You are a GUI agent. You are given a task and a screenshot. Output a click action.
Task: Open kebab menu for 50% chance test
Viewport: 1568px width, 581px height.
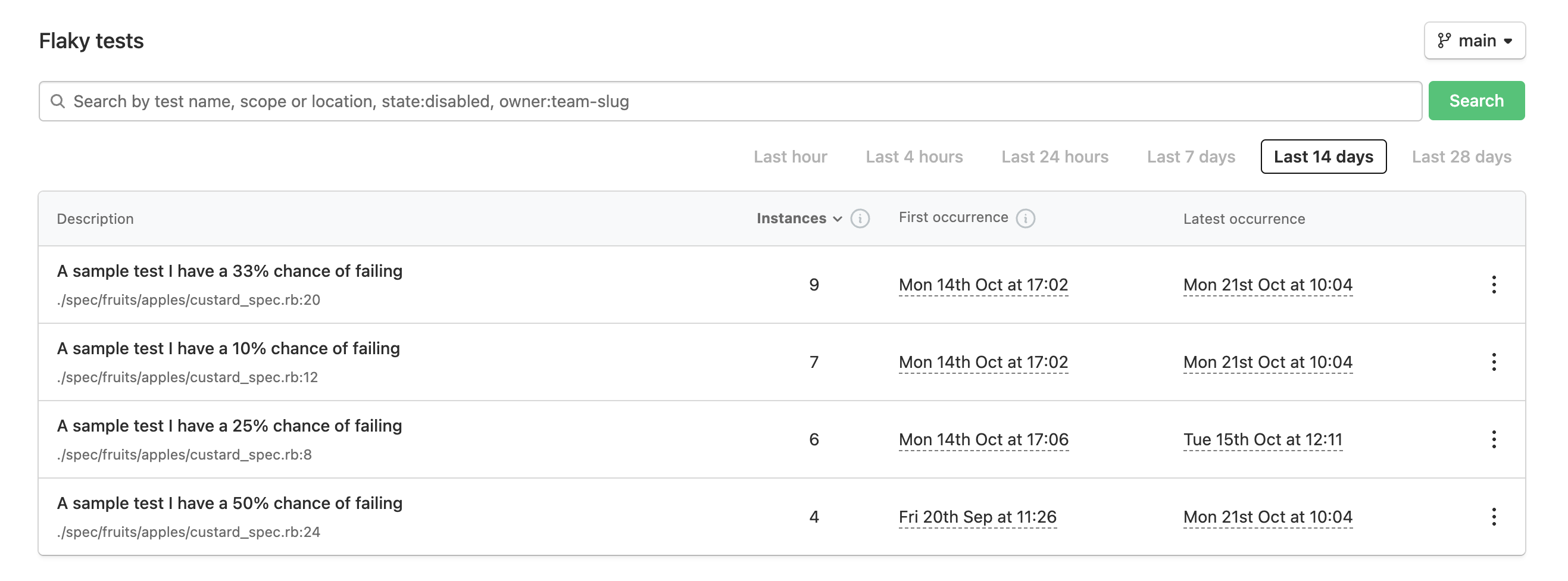[x=1493, y=517]
